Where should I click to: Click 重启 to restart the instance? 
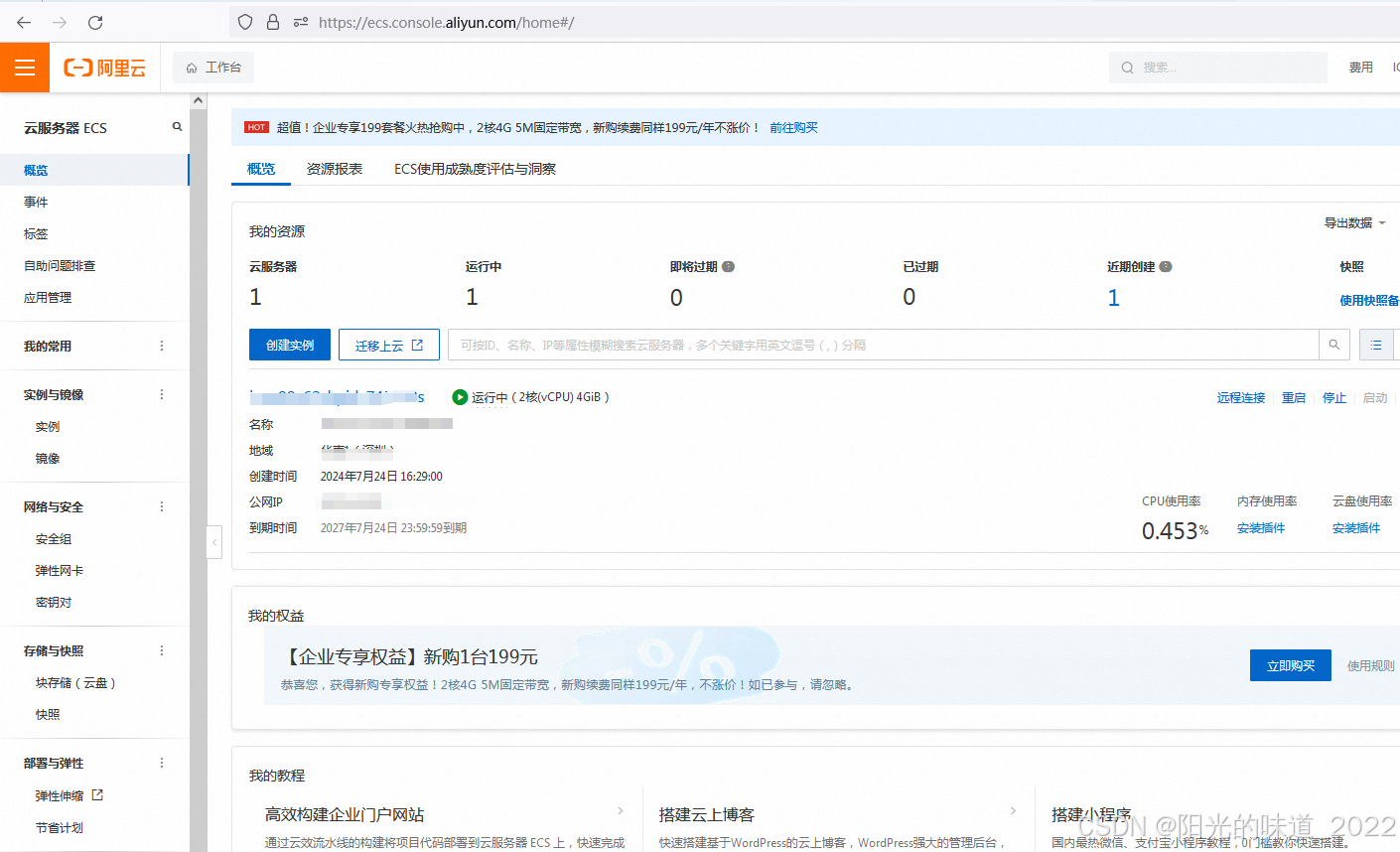point(1294,398)
